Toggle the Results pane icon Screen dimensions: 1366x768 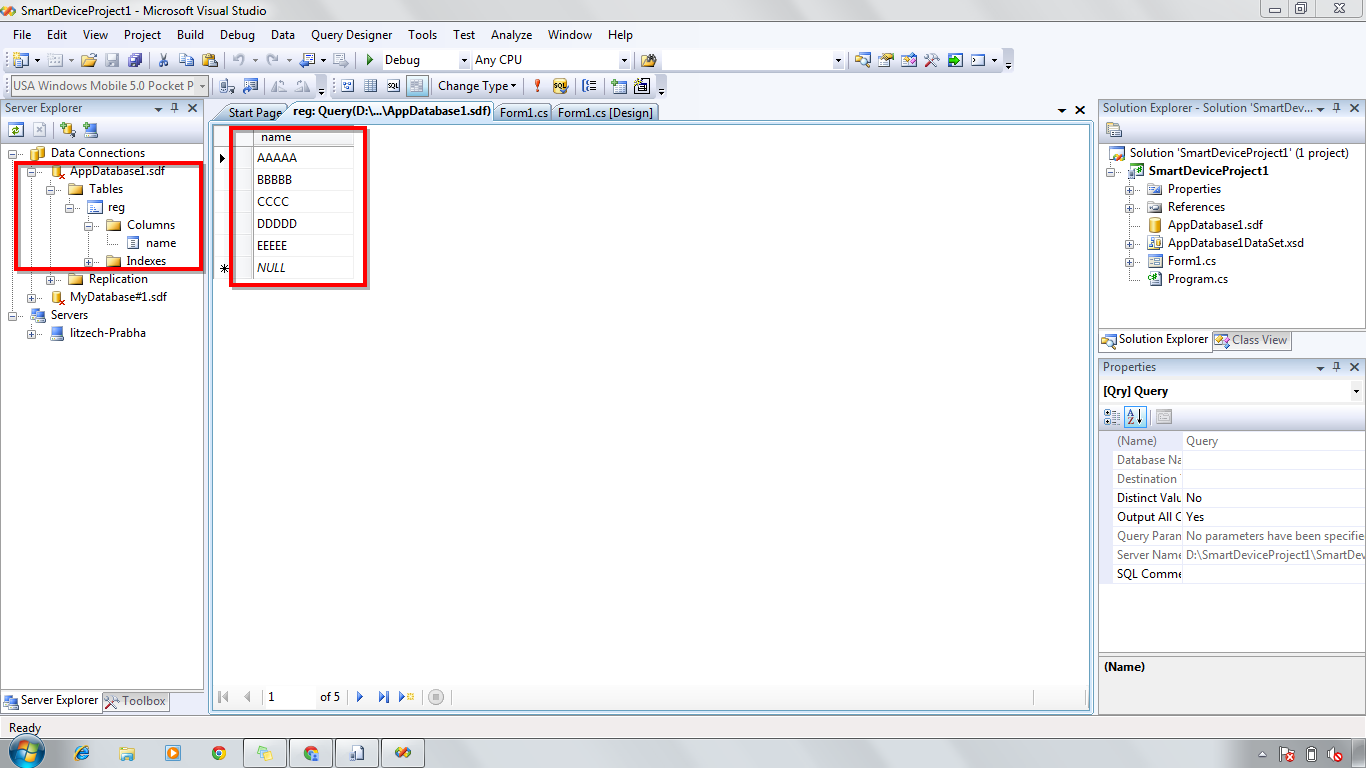click(417, 86)
